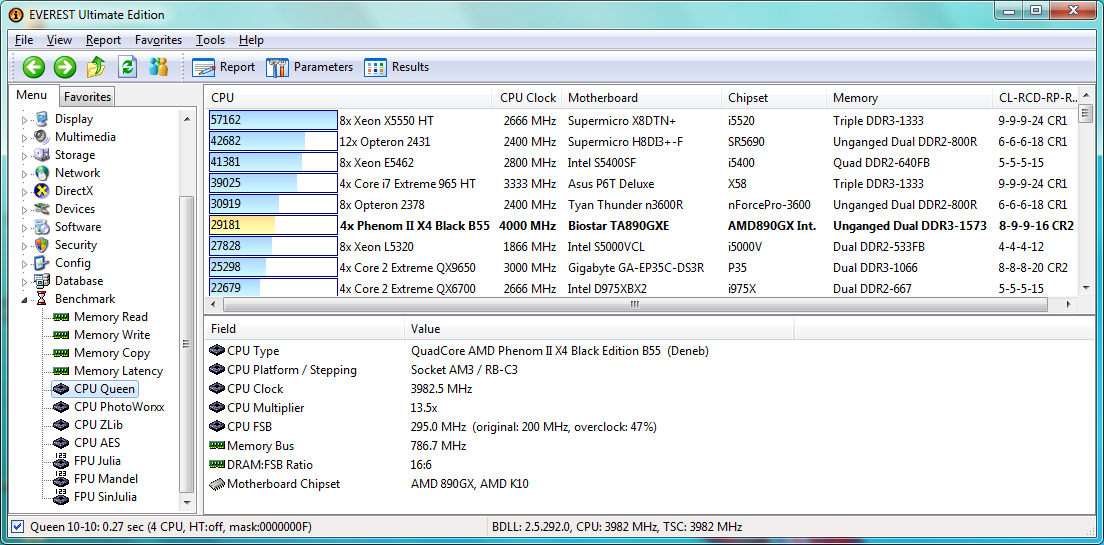The width and height of the screenshot is (1104, 545).
Task: Select the Storage drive icon
Action: [42, 155]
